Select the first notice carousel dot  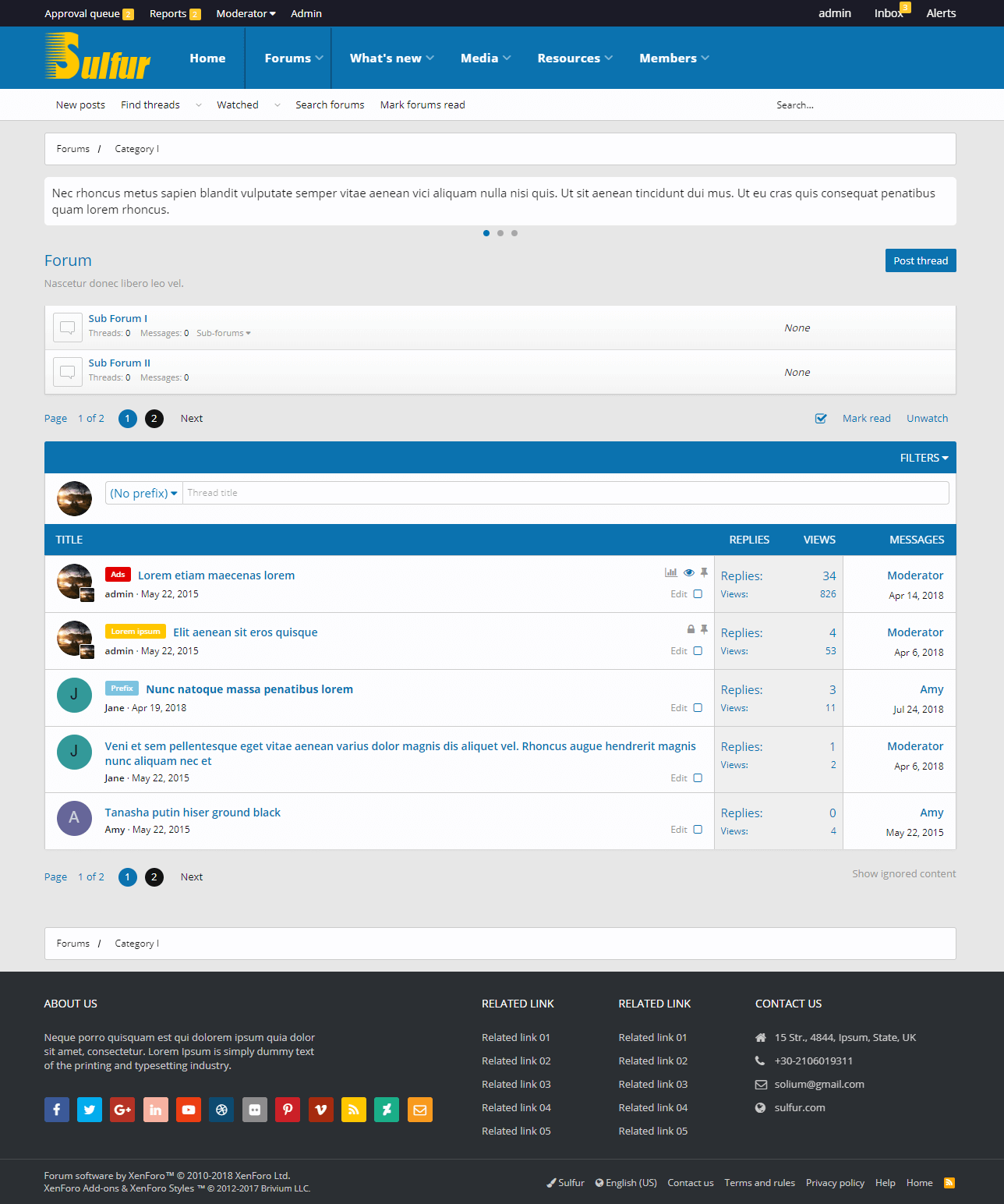(486, 233)
